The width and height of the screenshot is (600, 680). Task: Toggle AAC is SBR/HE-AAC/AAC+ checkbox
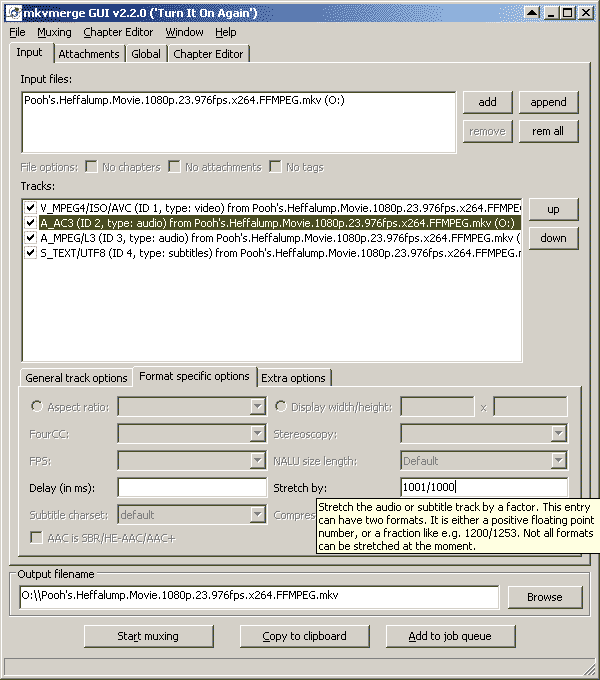[36, 538]
